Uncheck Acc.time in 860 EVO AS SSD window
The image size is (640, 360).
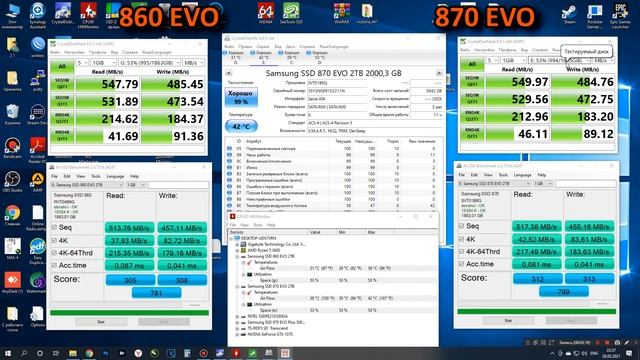(54, 266)
